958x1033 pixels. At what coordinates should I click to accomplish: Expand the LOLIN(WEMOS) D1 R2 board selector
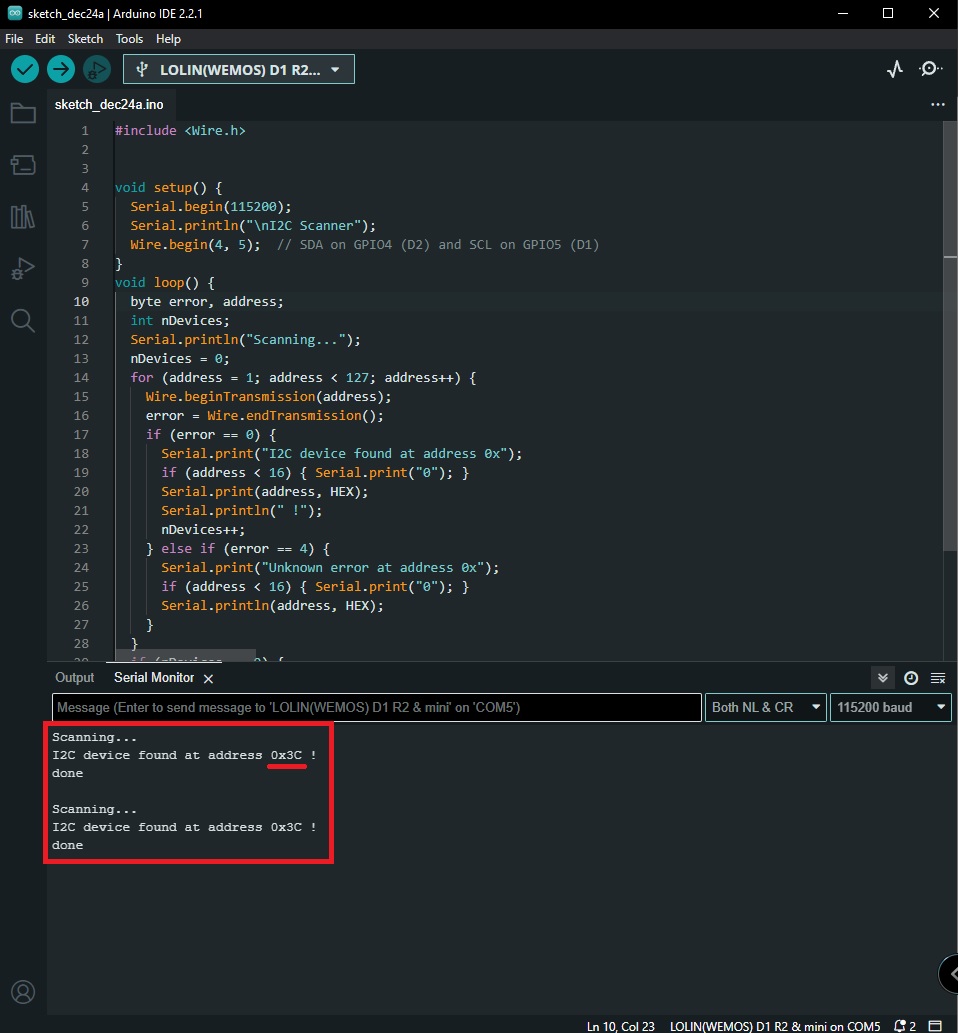click(x=239, y=69)
